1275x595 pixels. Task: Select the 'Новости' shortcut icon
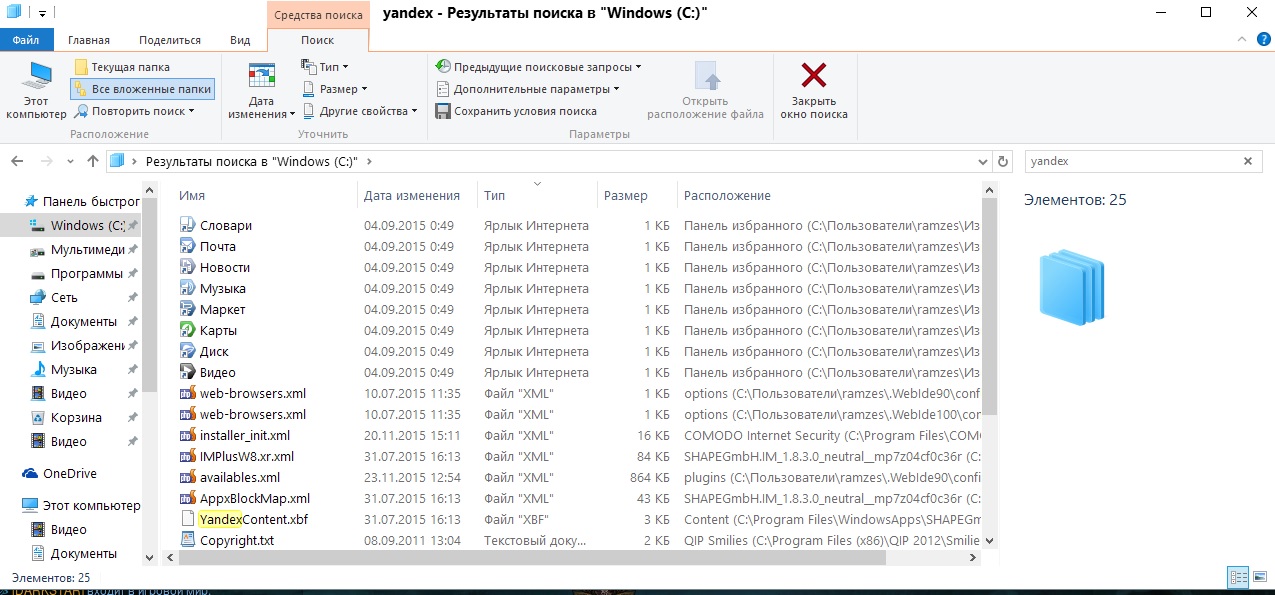pyautogui.click(x=188, y=267)
